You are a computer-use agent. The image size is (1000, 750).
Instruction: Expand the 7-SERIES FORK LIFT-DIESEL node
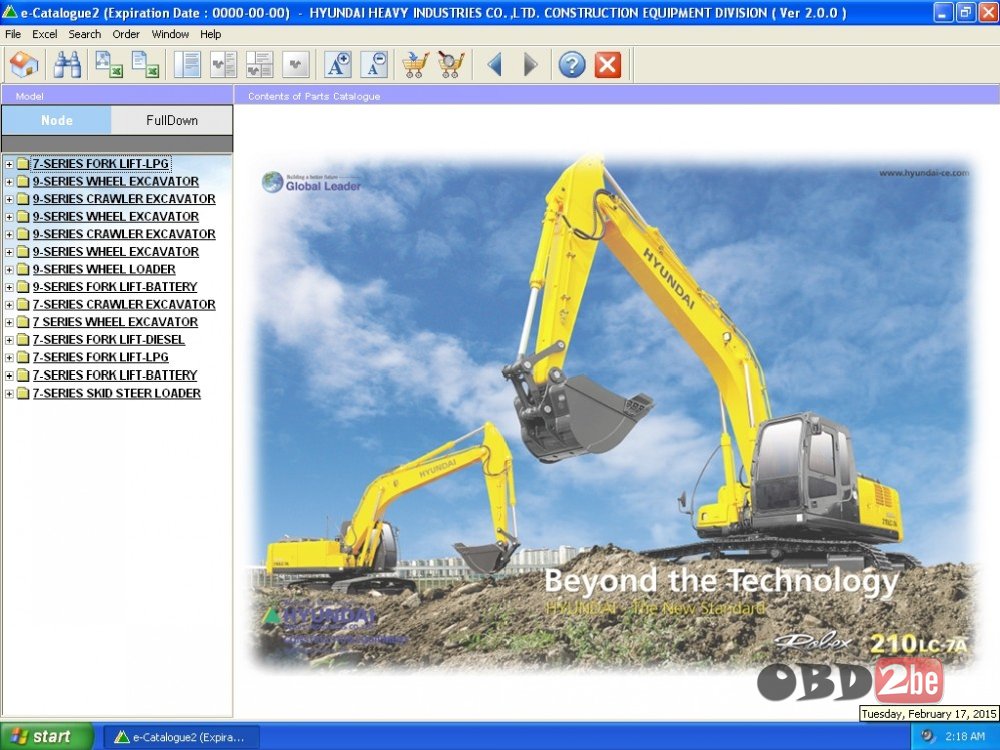(x=9, y=340)
